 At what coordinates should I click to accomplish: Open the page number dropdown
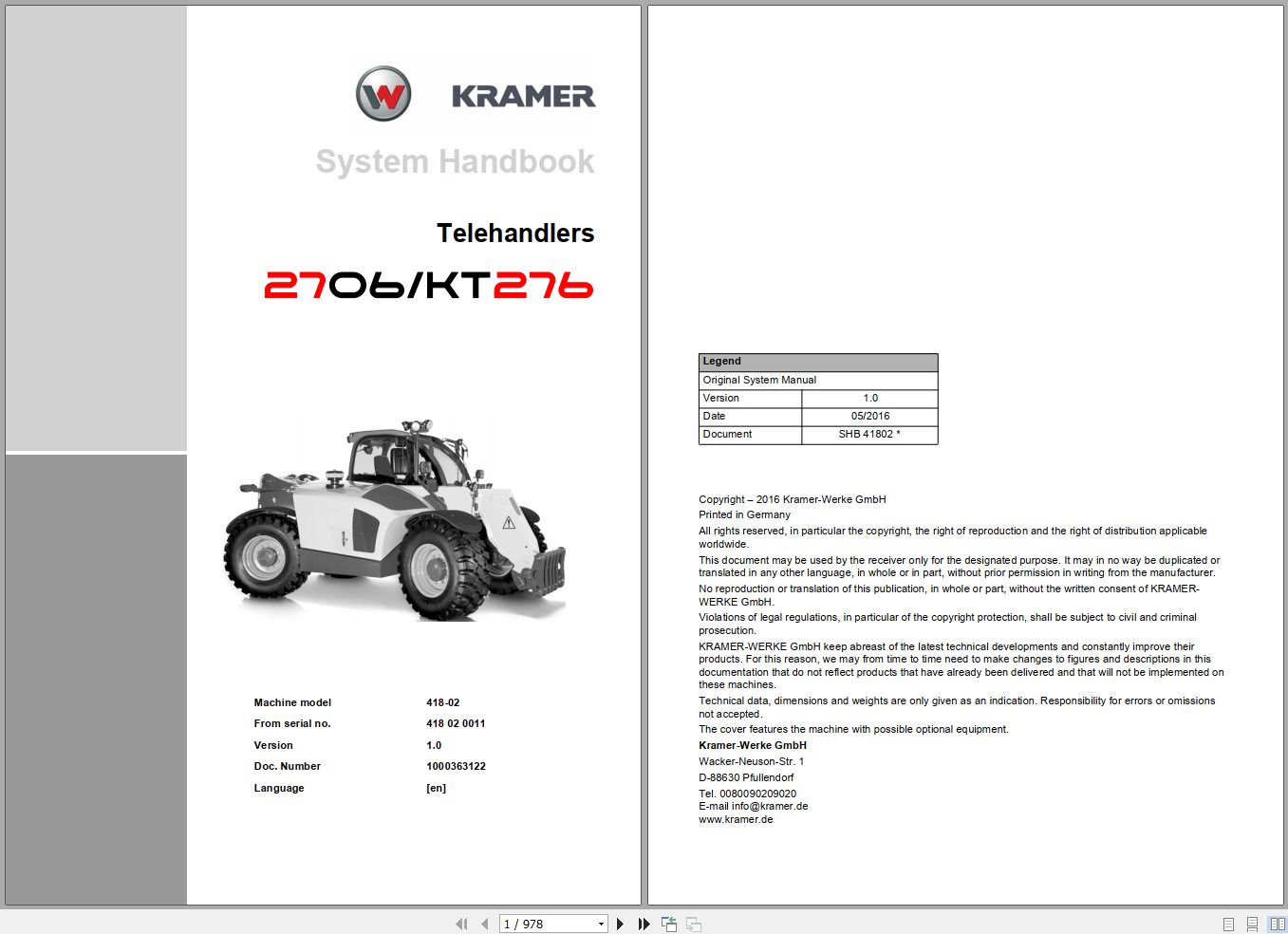tap(599, 923)
